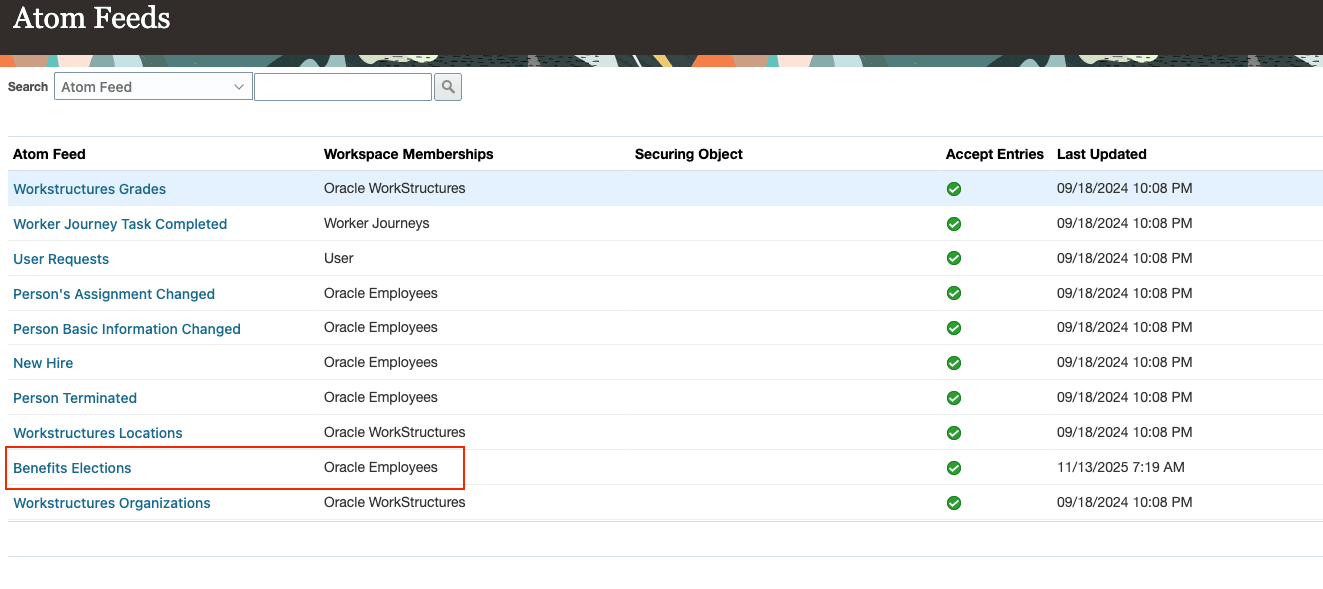Open the Atom Feed search type dropdown
Screen dimensions: 1323x589
click(152, 87)
